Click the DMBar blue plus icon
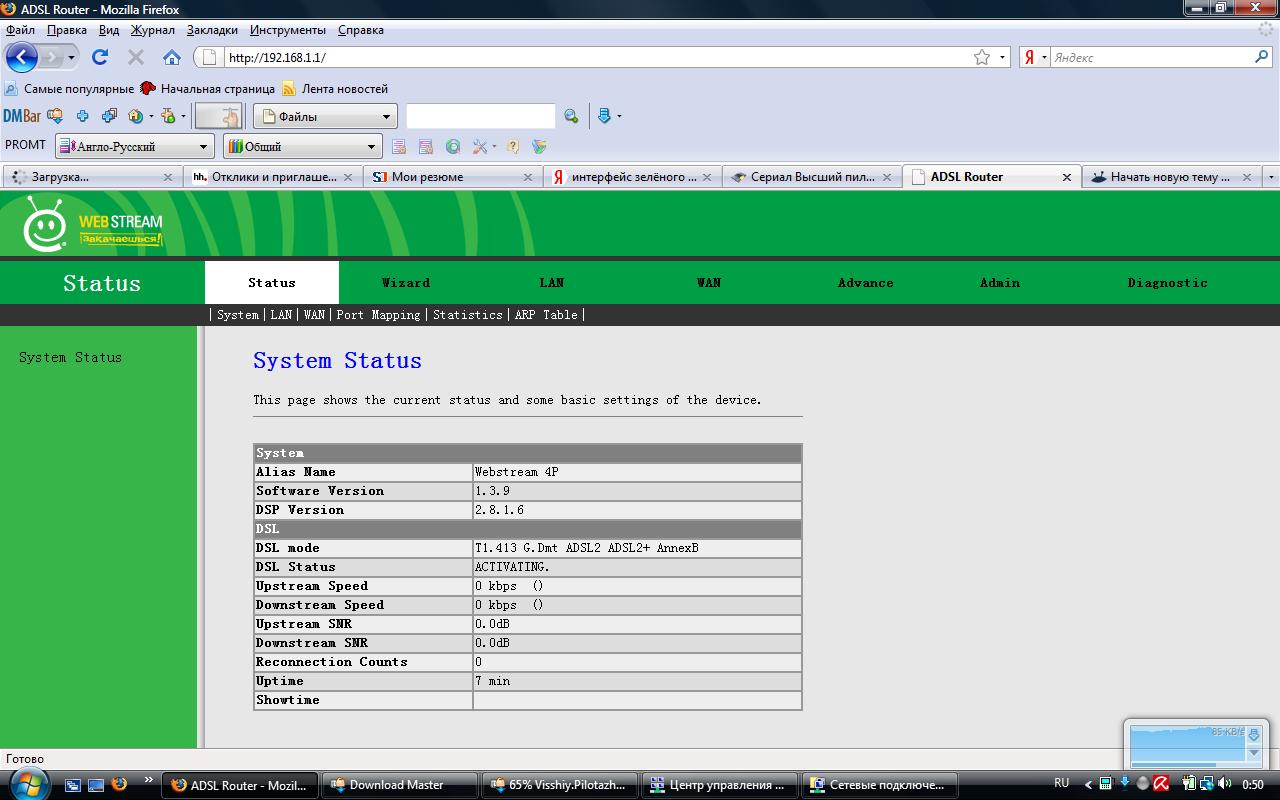This screenshot has height=800, width=1280. point(83,116)
